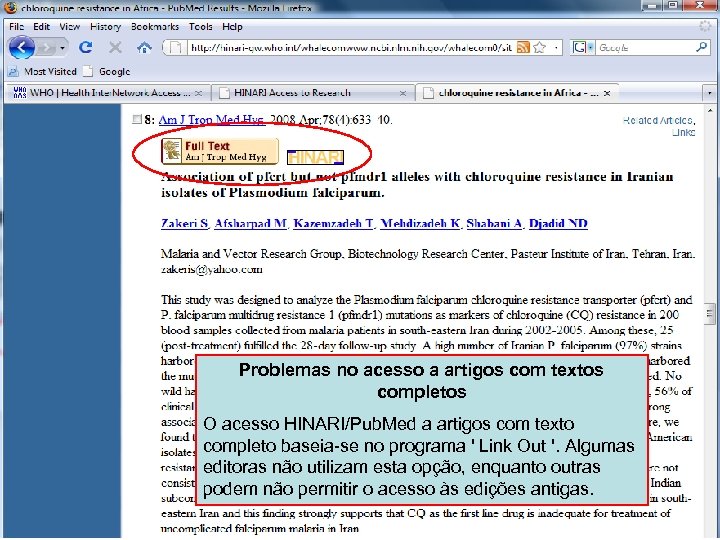
Task: Click the magnifier search icon
Action: tap(701, 47)
